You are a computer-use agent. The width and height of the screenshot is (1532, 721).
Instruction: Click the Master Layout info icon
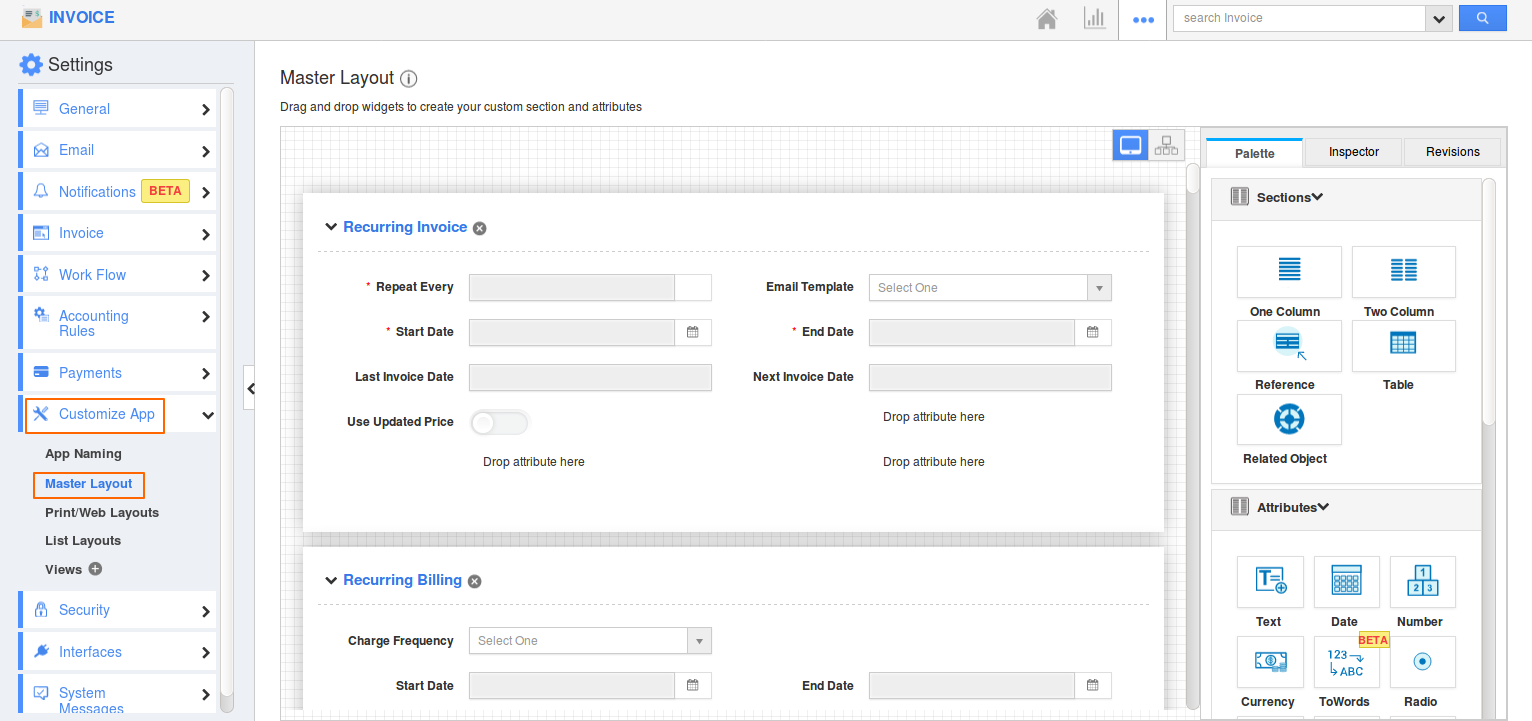[408, 78]
